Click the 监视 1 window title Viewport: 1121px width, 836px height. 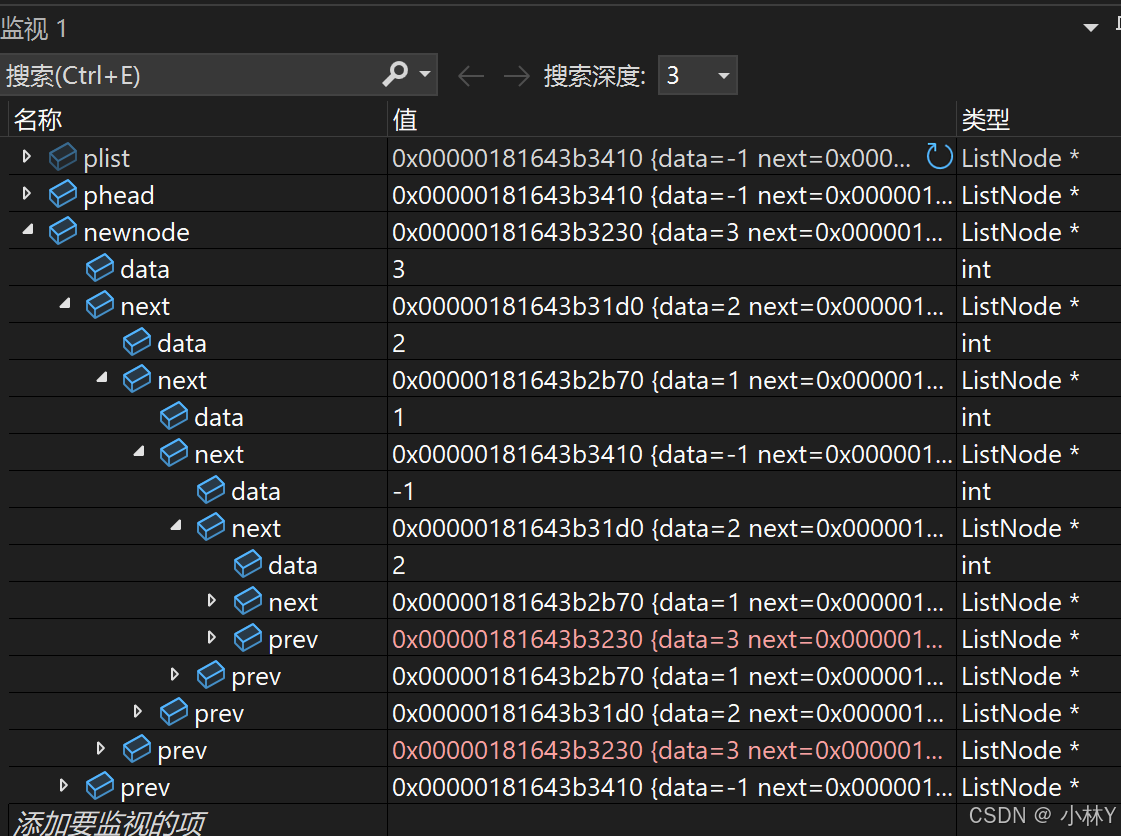coord(34,29)
